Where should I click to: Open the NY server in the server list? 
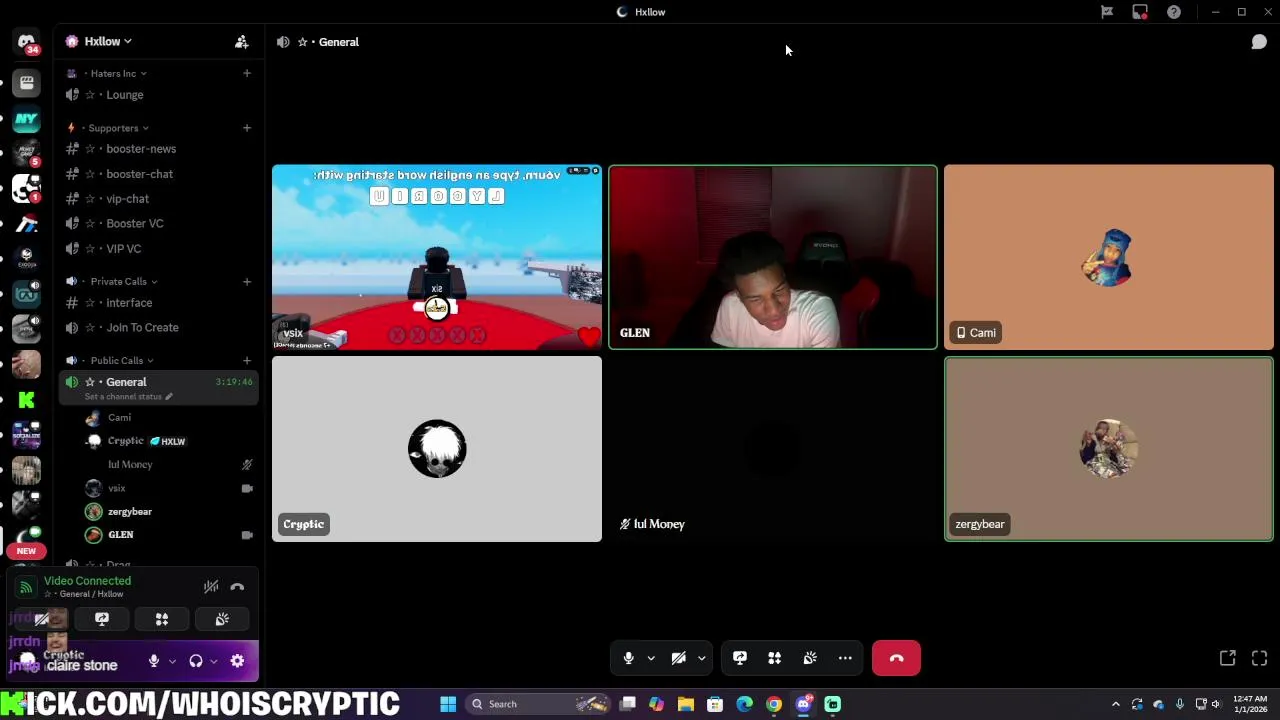coord(26,119)
